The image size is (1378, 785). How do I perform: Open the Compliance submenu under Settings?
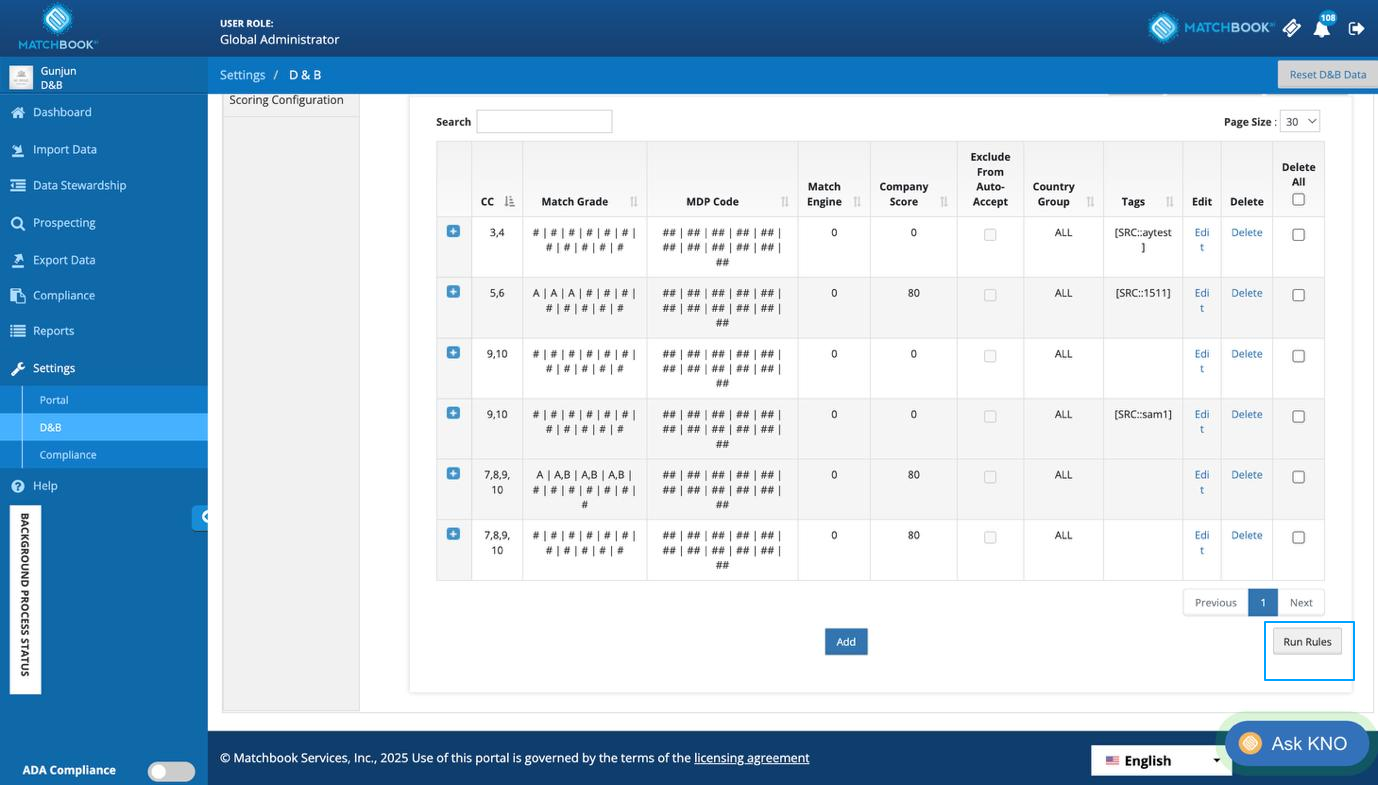click(x=68, y=455)
